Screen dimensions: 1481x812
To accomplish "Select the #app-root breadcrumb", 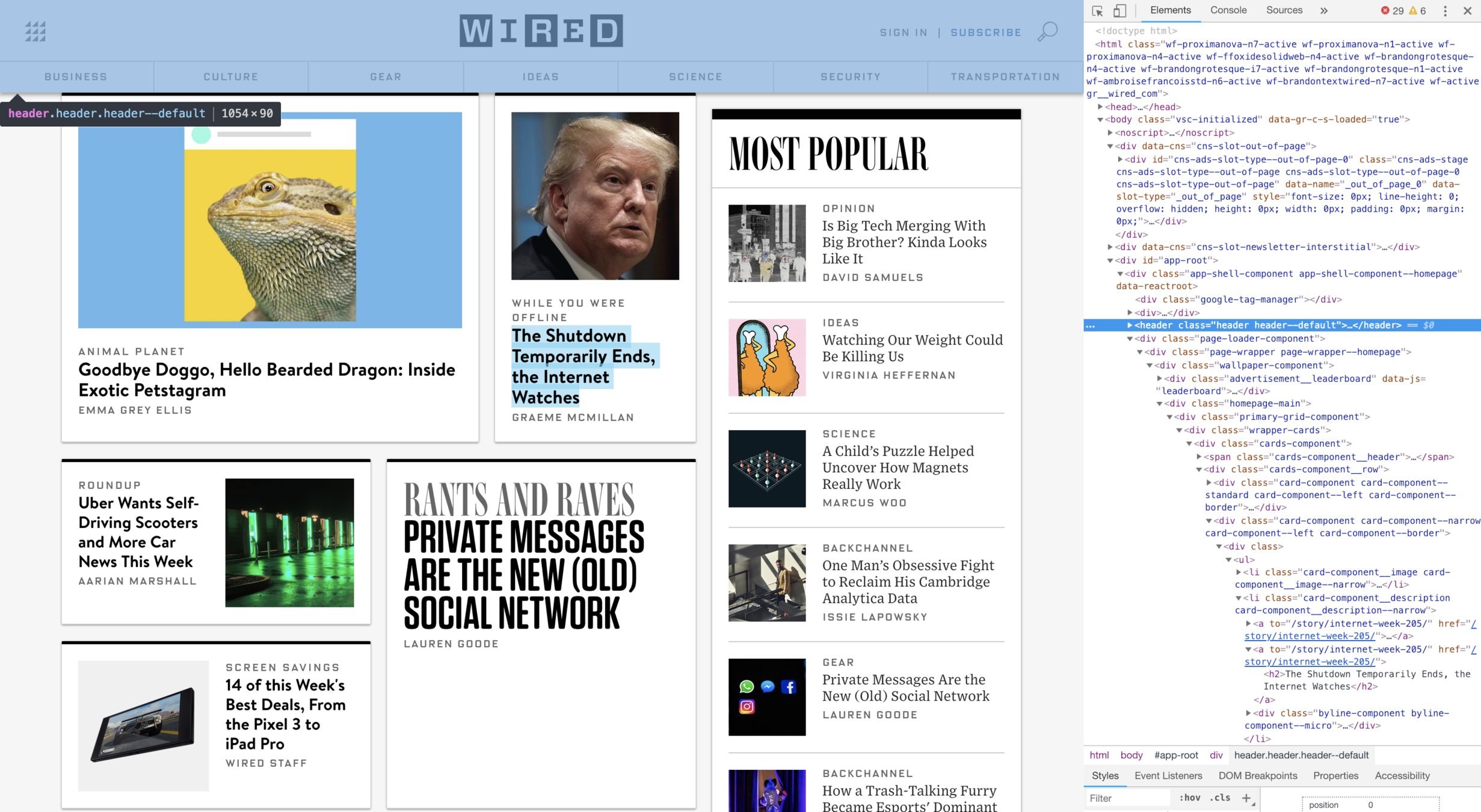I will pyautogui.click(x=1176, y=755).
